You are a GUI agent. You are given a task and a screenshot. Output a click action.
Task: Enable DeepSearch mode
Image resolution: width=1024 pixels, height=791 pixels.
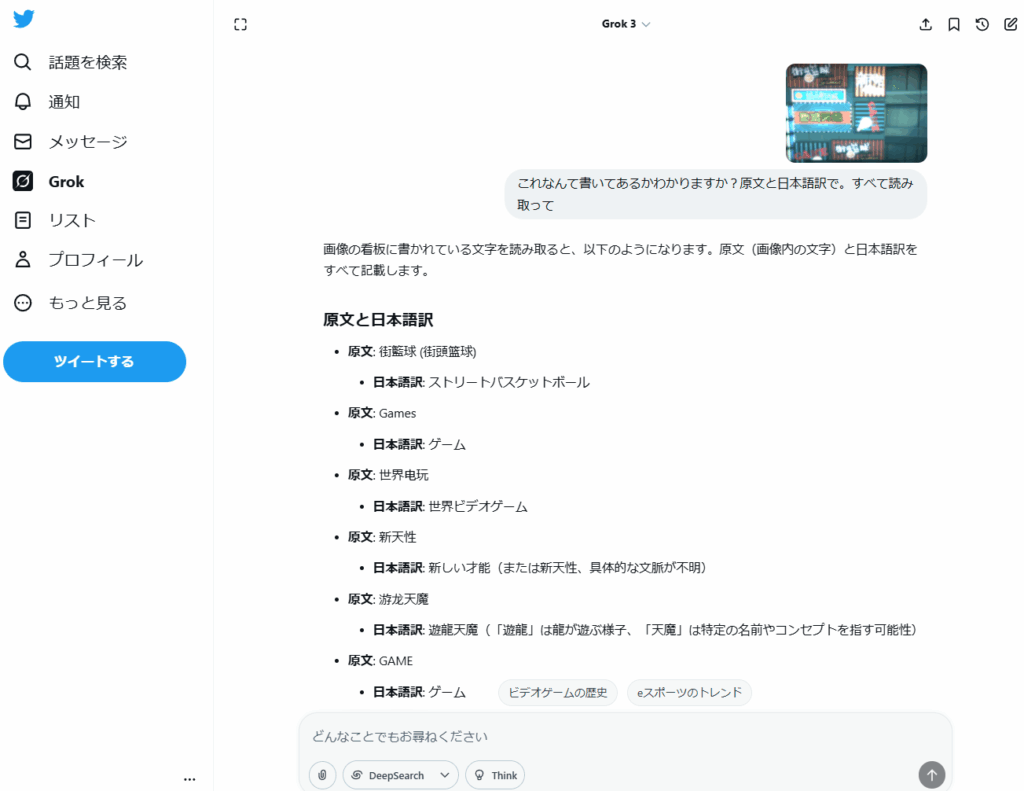click(x=390, y=775)
